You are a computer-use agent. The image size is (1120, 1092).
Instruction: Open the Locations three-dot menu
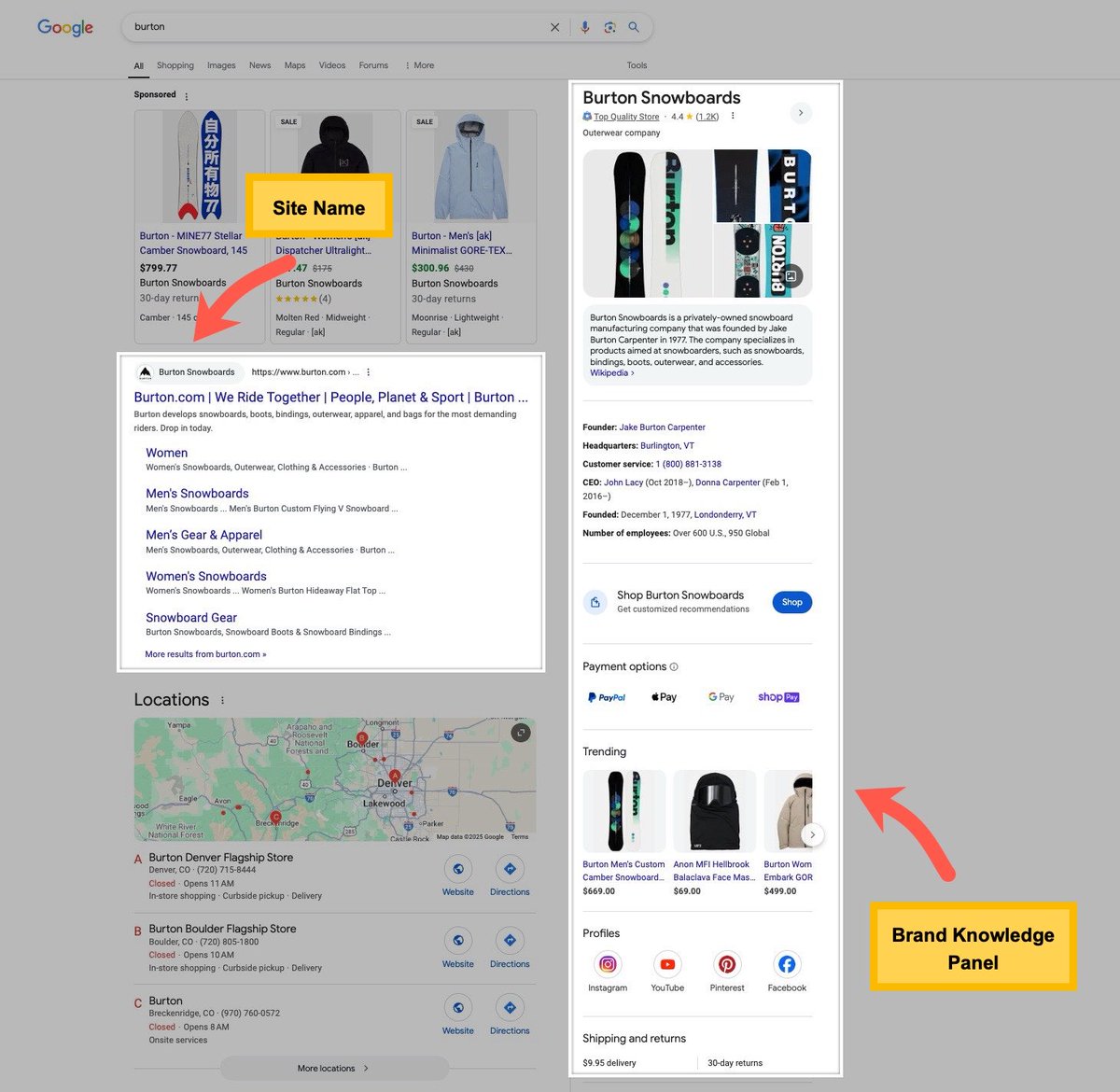222,700
